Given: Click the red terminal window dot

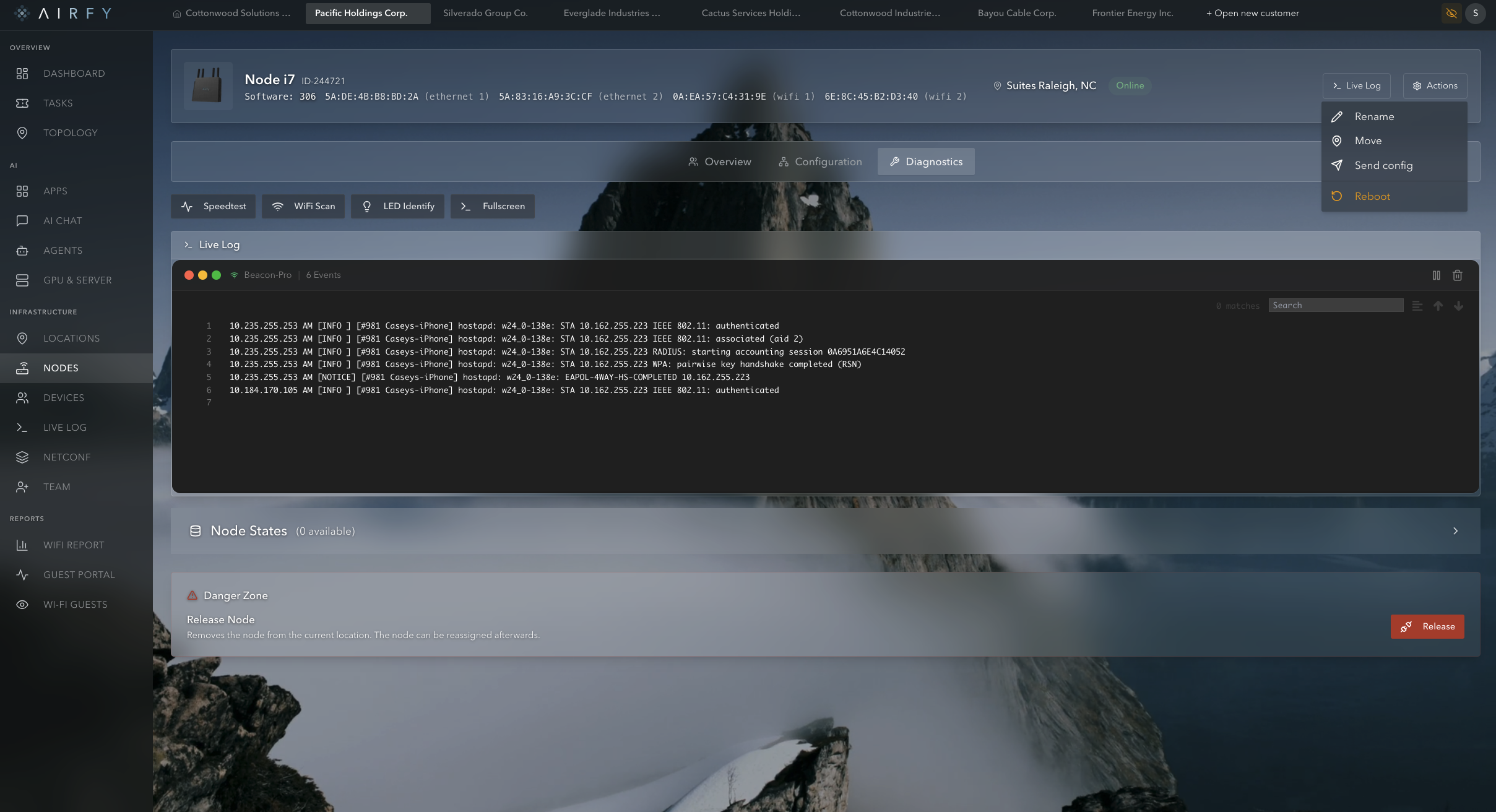Looking at the screenshot, I should coord(189,275).
